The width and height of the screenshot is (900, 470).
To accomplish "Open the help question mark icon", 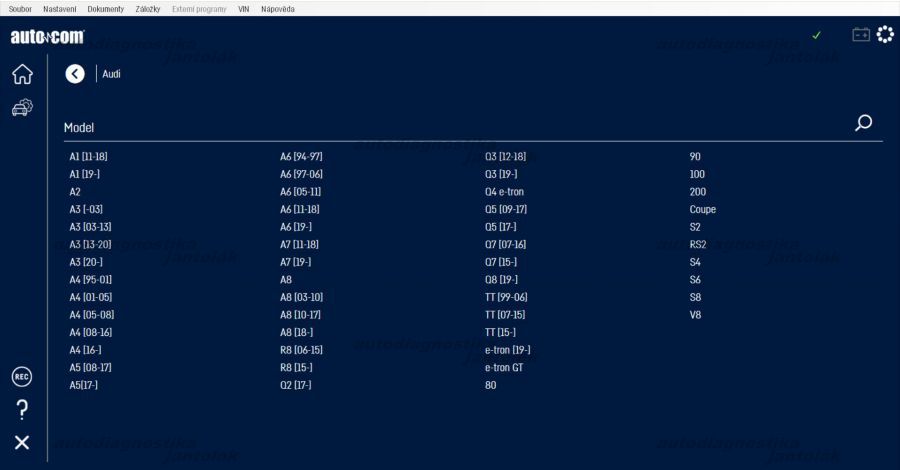I will point(22,409).
